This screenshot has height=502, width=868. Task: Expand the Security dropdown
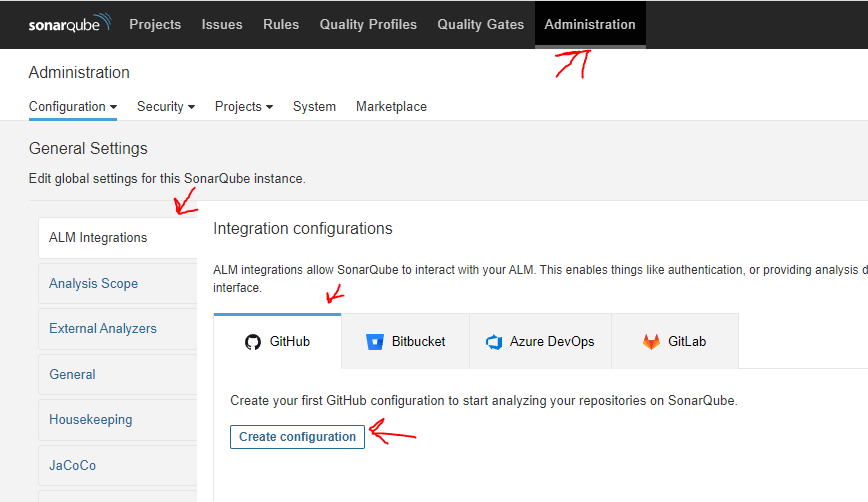pyautogui.click(x=166, y=106)
